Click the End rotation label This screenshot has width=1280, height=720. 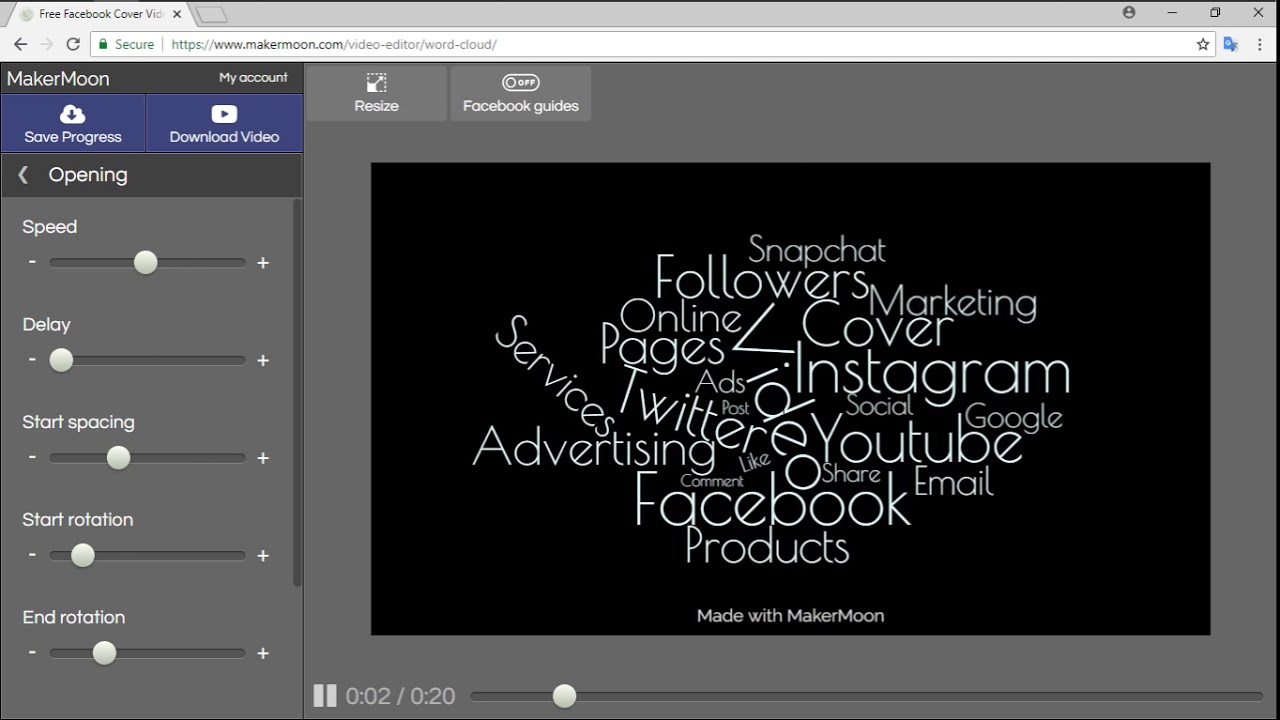click(x=74, y=617)
